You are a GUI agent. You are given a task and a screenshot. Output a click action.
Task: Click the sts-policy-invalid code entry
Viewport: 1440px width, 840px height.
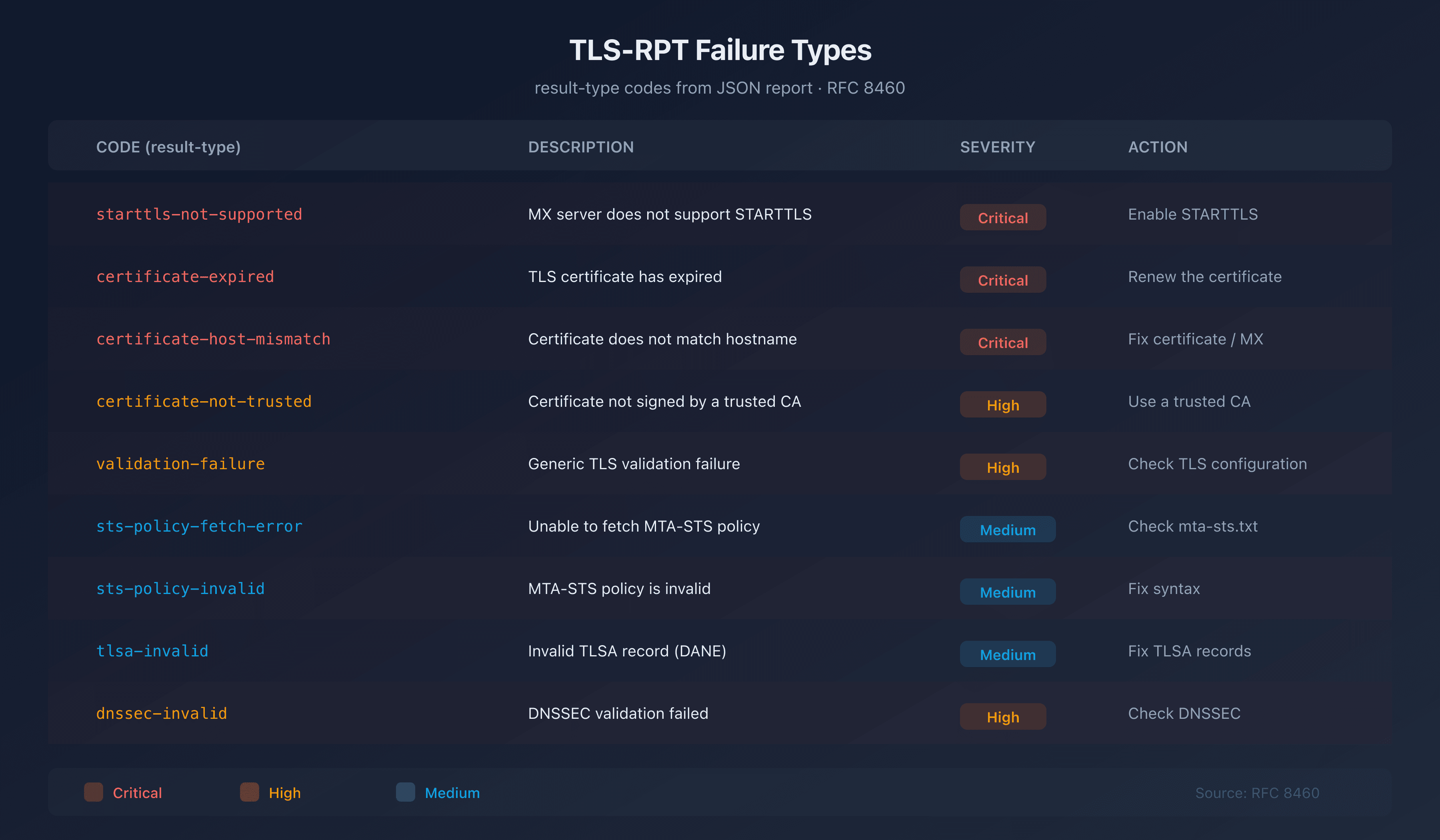pos(180,588)
